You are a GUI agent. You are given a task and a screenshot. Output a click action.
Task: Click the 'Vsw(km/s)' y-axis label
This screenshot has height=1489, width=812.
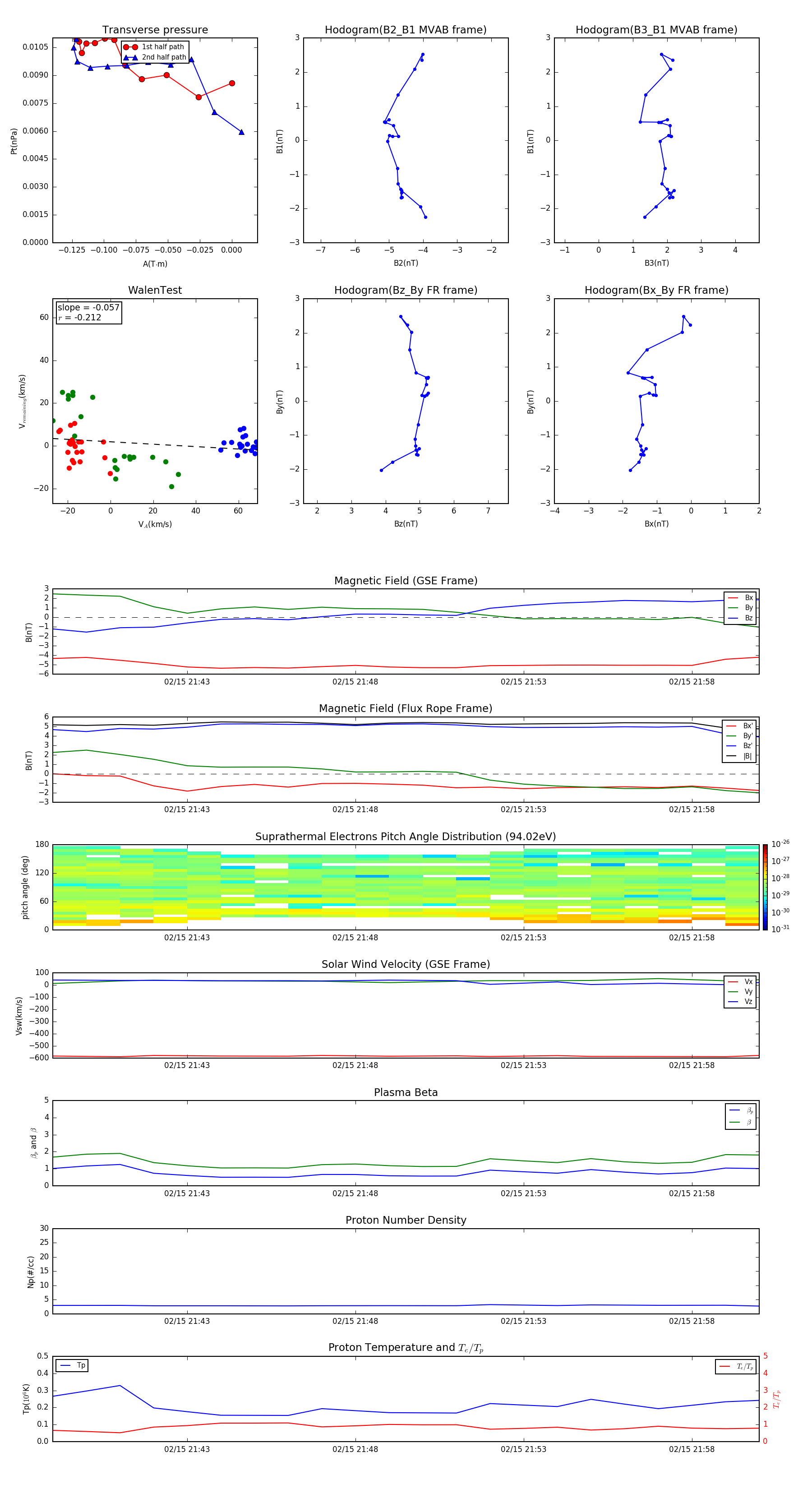(x=18, y=1015)
